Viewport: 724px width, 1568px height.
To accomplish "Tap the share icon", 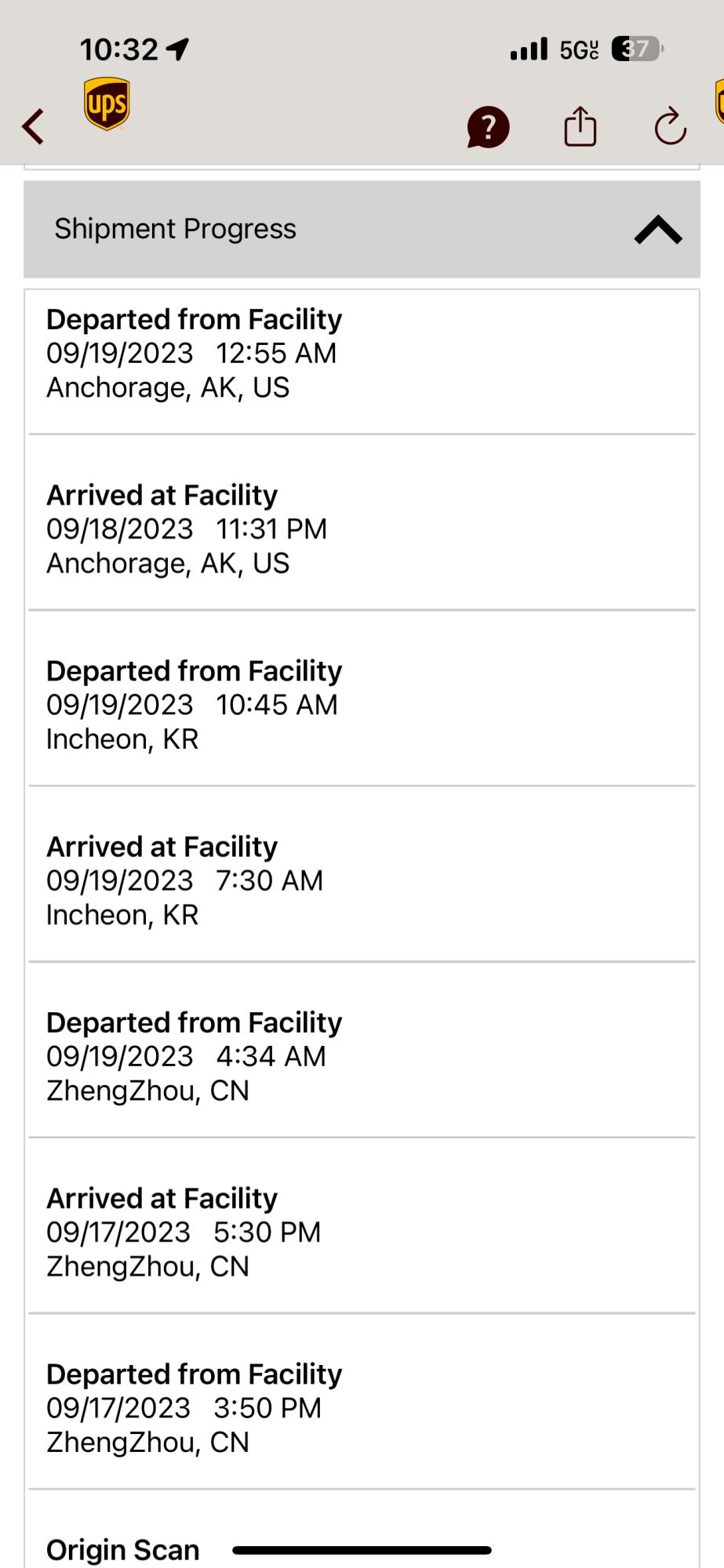I will (580, 126).
